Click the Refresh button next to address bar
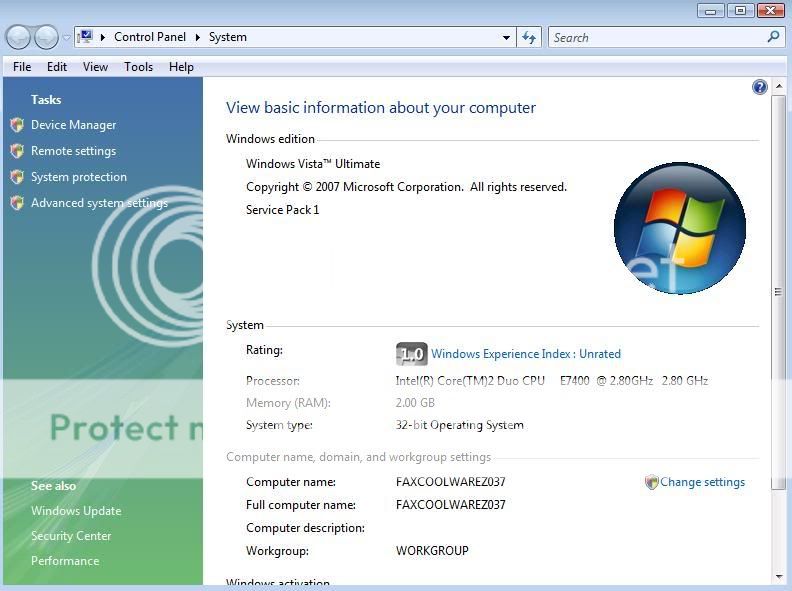Viewport: 792px width, 591px height. (x=529, y=37)
